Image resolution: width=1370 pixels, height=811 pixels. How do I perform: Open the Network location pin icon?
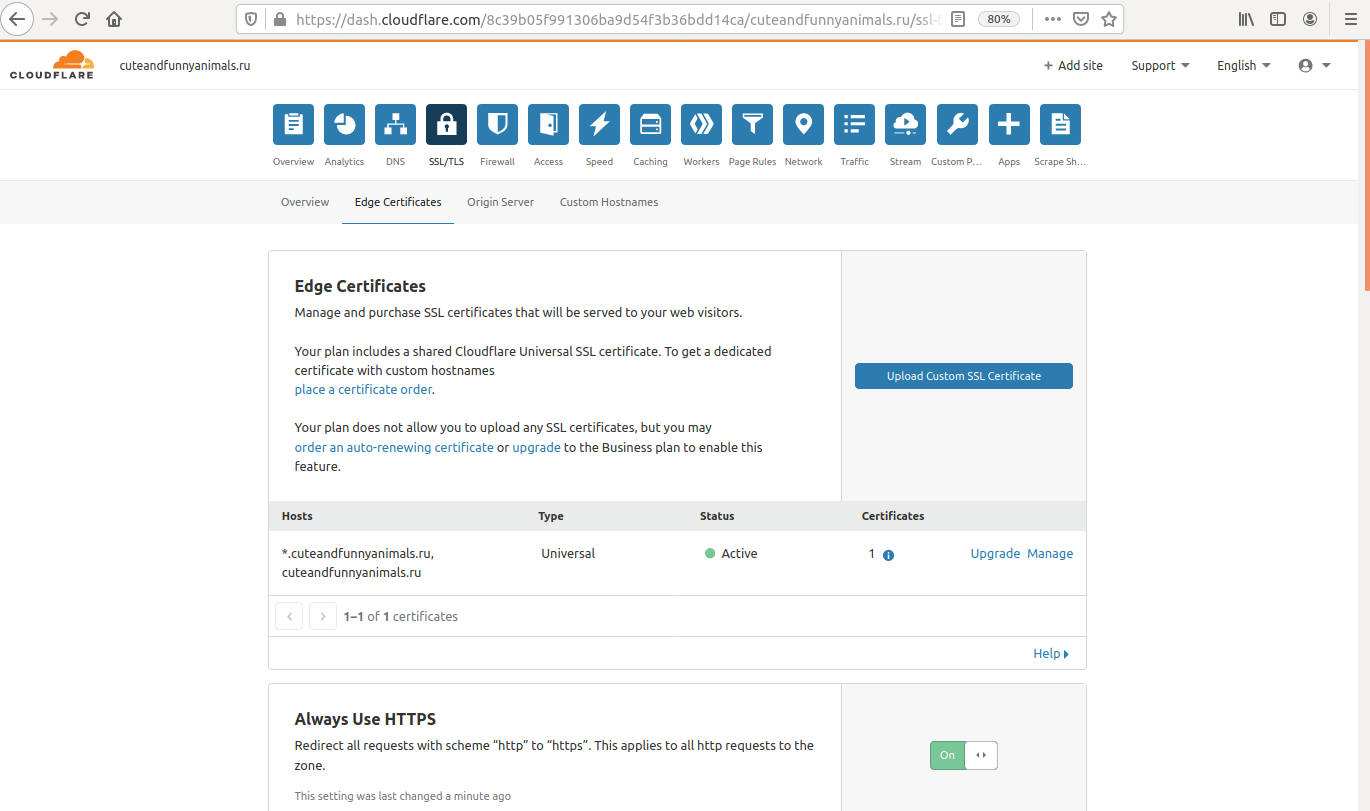click(803, 124)
